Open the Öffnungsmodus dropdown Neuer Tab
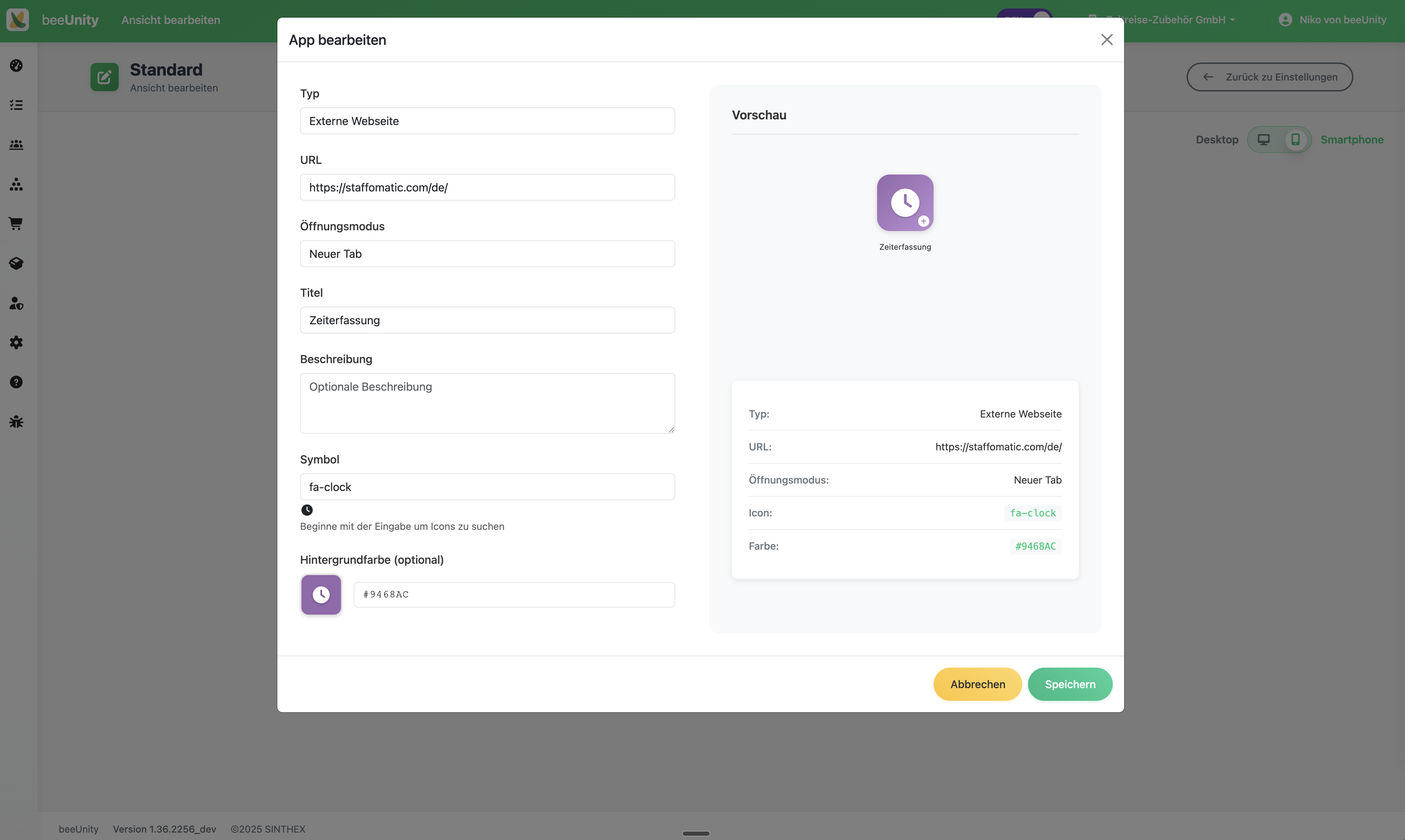The width and height of the screenshot is (1405, 840). (x=487, y=254)
